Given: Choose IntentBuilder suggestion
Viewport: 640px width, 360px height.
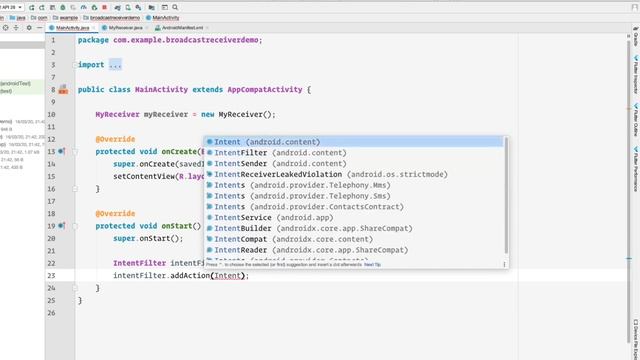Looking at the screenshot, I should 354,228.
